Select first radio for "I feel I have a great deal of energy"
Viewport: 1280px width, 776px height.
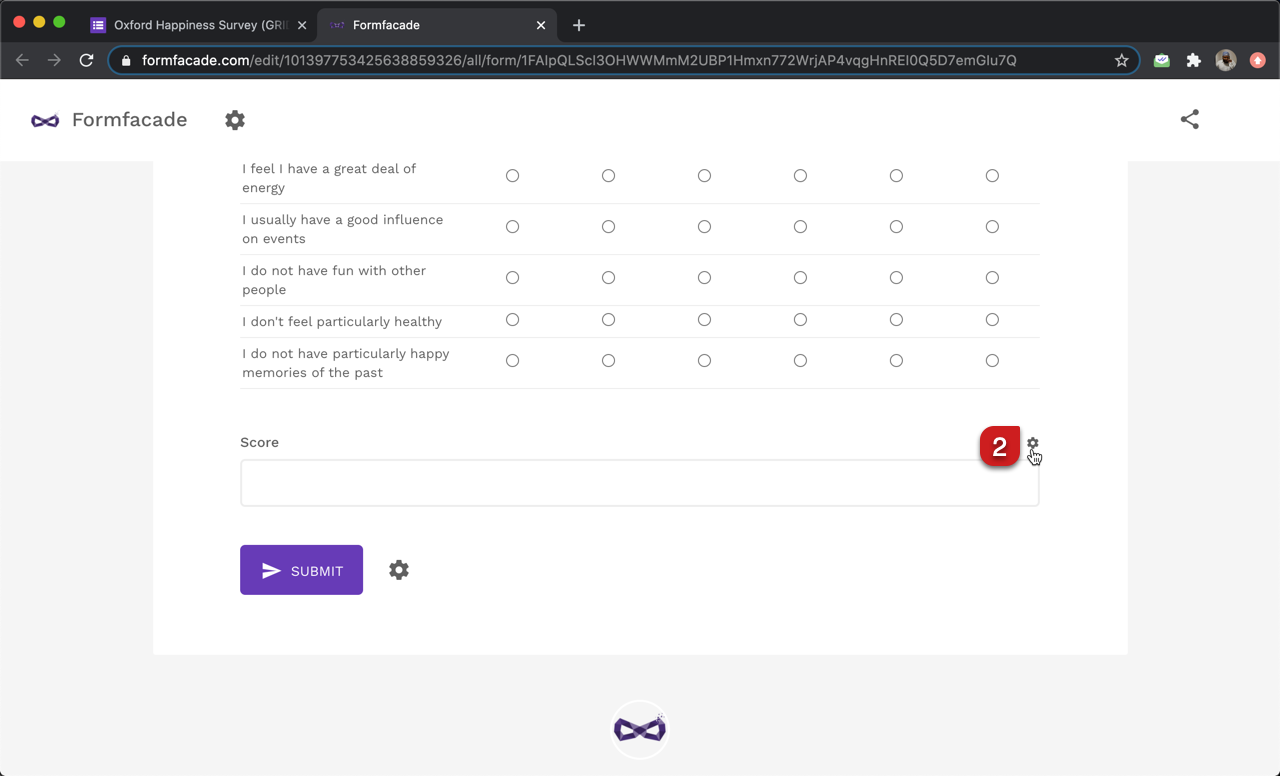[512, 176]
